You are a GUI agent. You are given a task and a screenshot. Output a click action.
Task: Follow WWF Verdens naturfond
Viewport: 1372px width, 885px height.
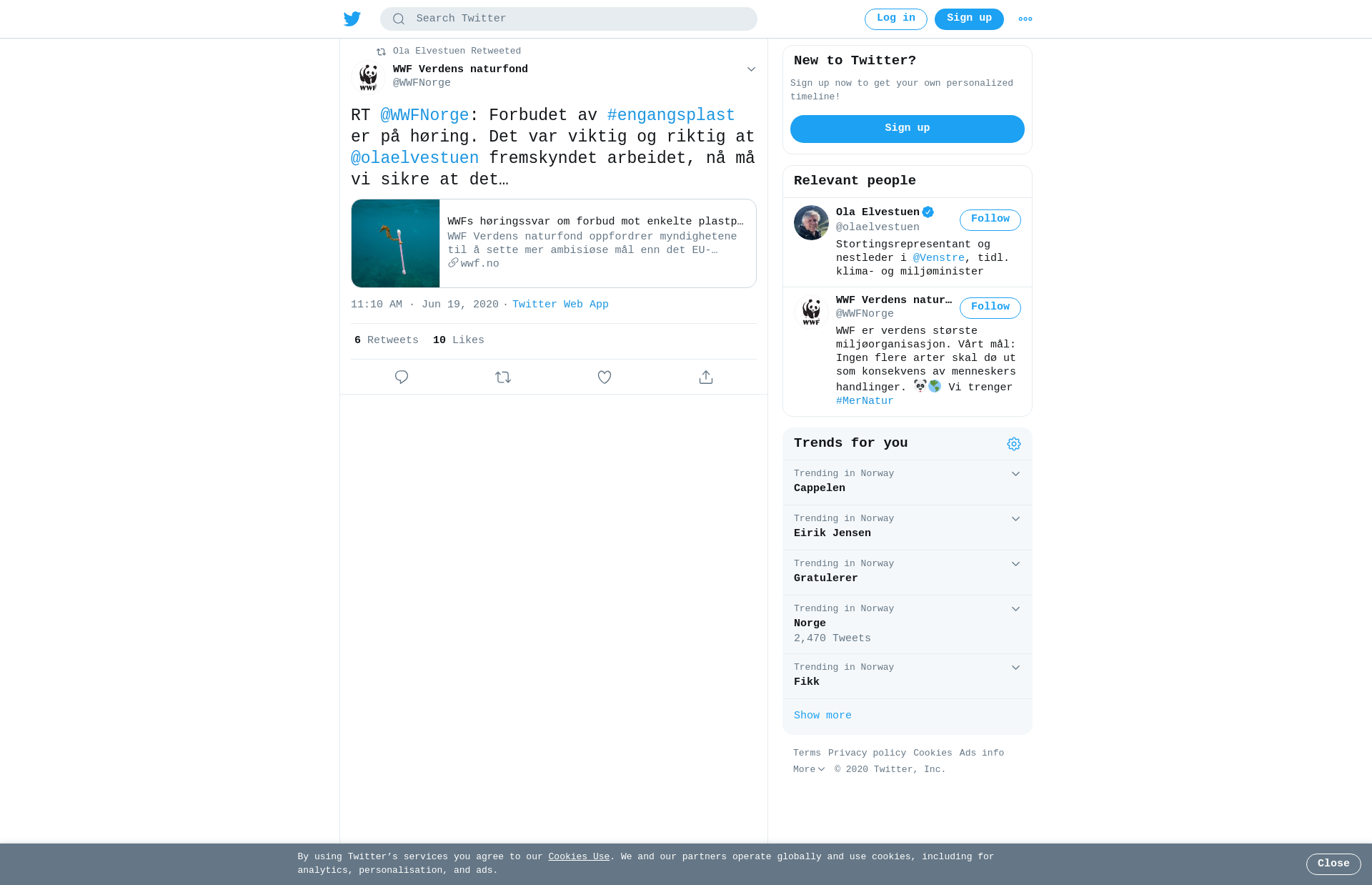990,307
